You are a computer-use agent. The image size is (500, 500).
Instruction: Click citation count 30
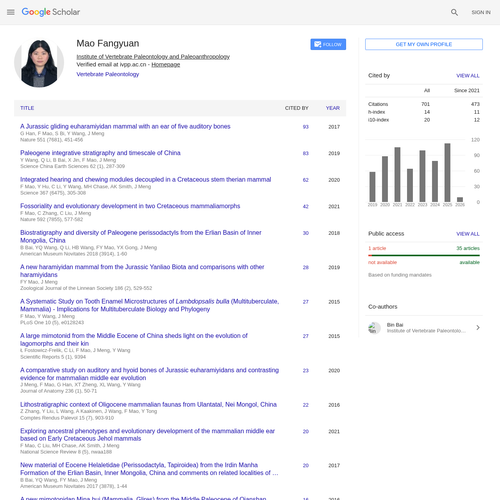(x=306, y=233)
